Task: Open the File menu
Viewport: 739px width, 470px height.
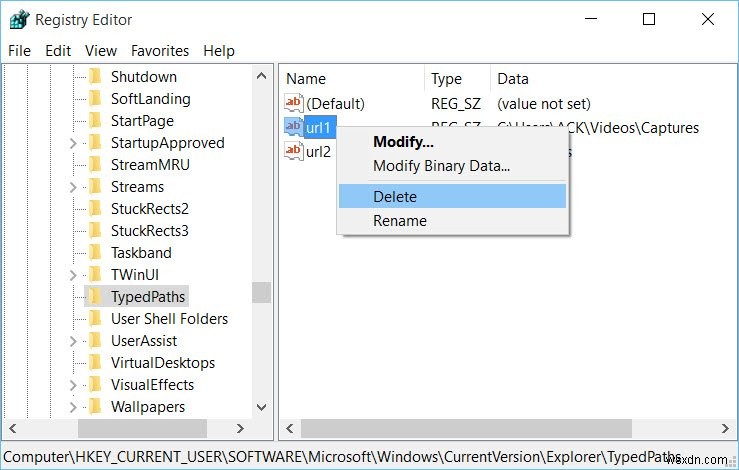Action: coord(19,50)
